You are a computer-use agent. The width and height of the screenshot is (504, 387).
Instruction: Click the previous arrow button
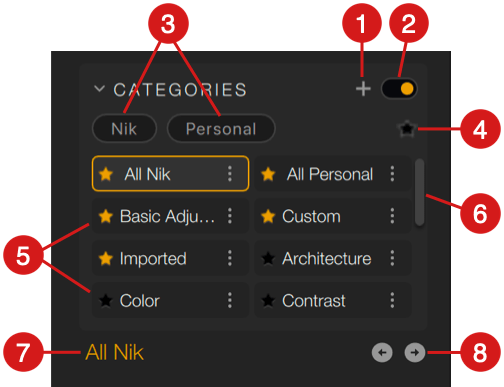point(382,352)
